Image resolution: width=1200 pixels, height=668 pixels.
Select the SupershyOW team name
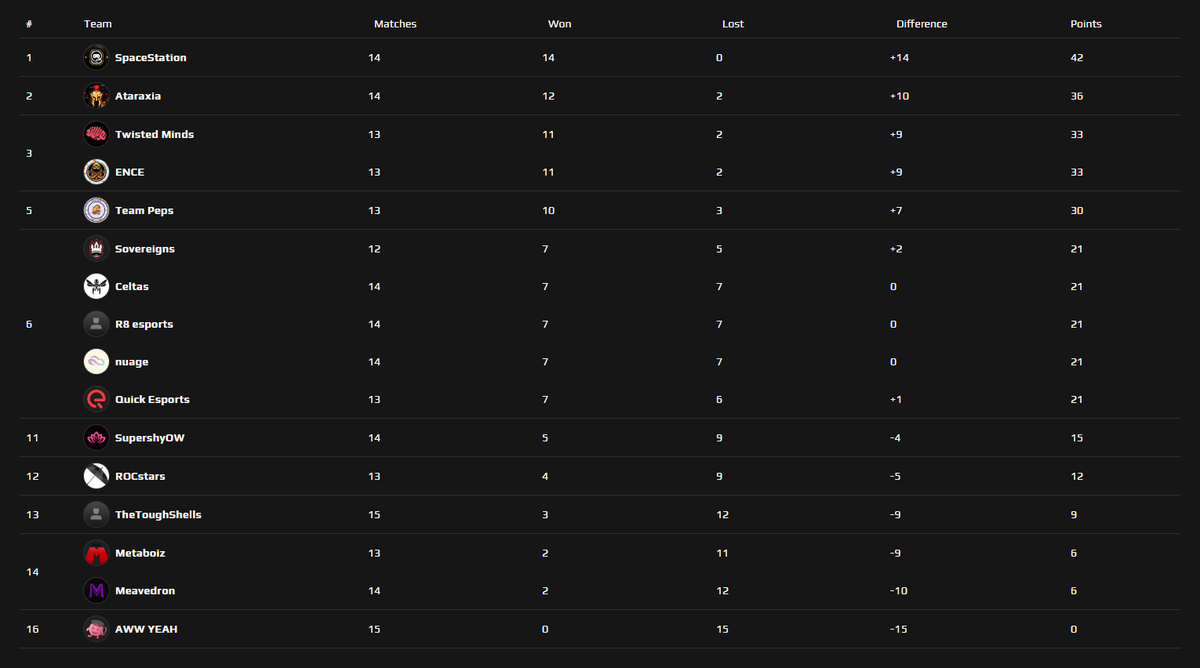150,438
